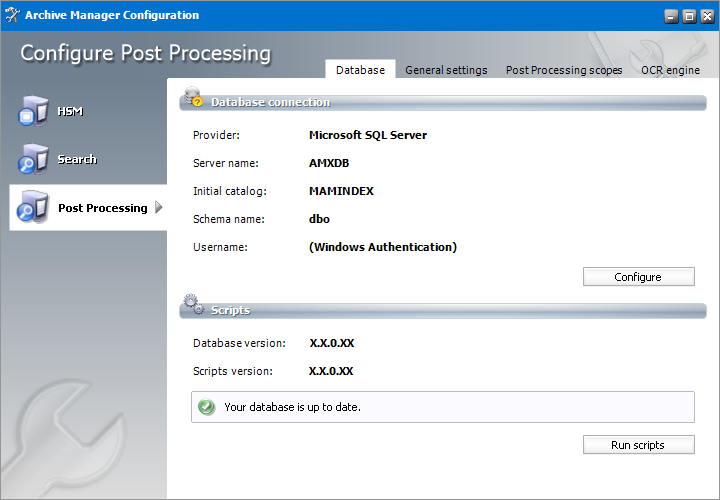Close the Archive Manager Configuration window
This screenshot has height=500, width=720.
point(705,16)
